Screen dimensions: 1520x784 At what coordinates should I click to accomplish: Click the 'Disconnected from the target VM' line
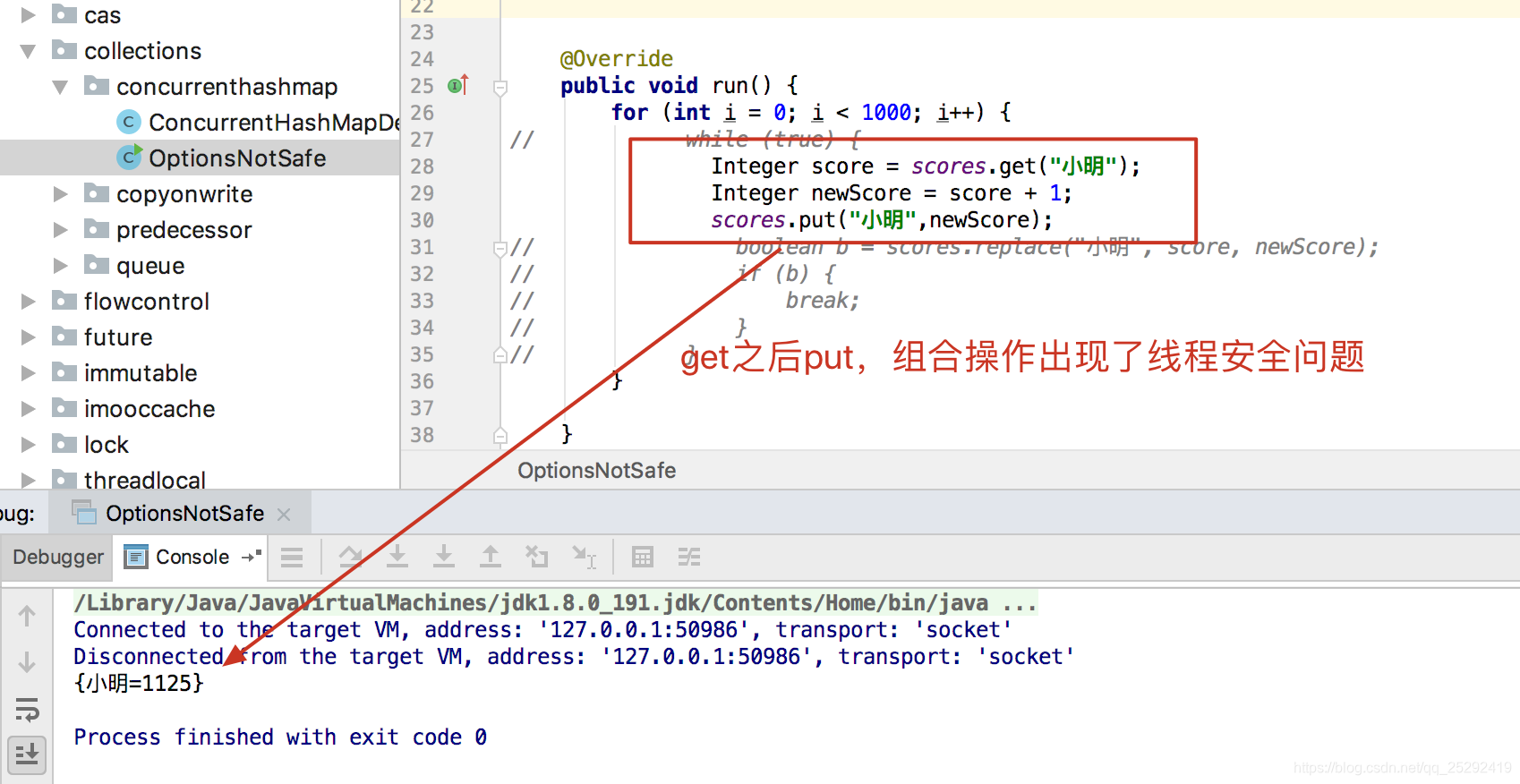click(x=574, y=657)
